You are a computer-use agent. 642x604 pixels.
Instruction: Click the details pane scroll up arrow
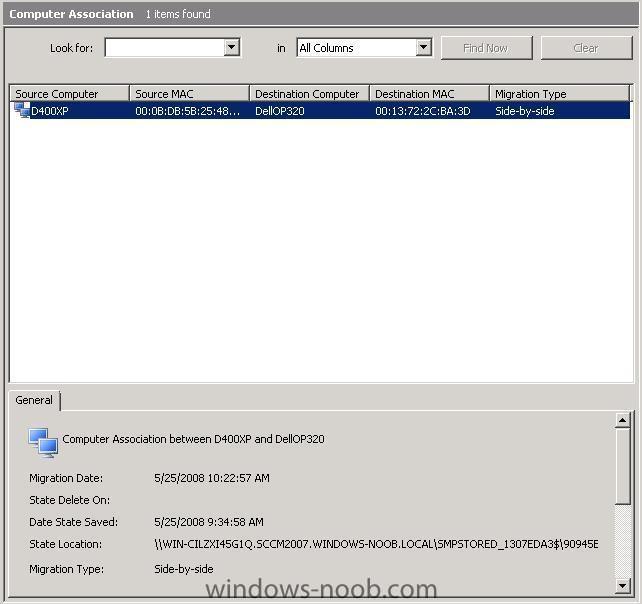622,420
